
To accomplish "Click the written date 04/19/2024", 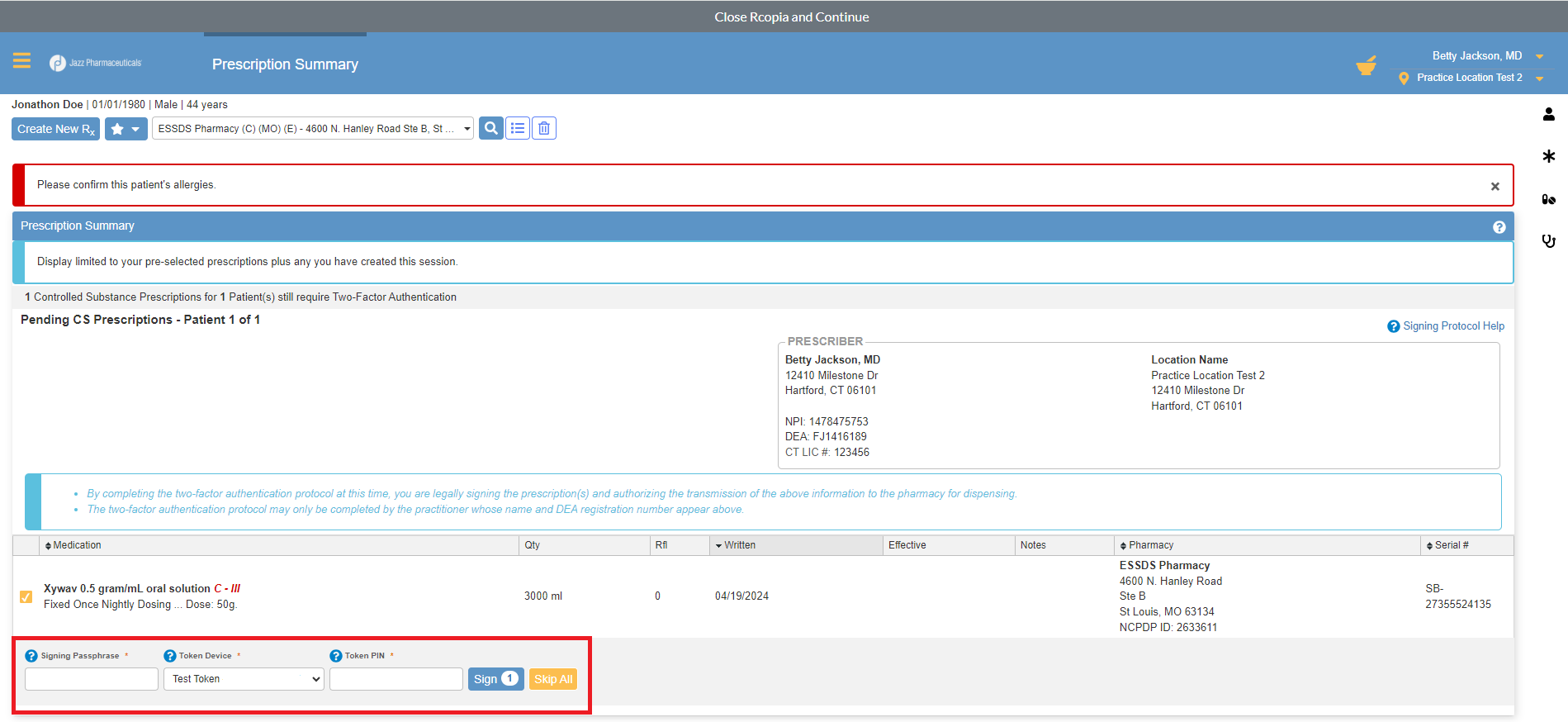I will pos(741,596).
